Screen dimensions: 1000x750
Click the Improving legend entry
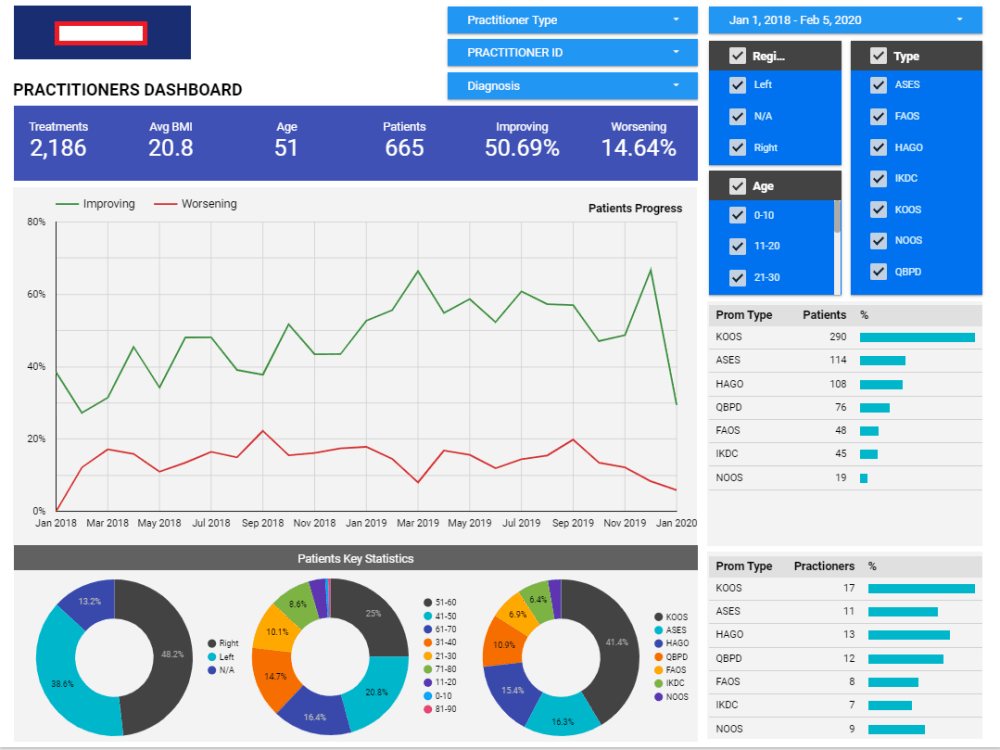click(x=96, y=204)
